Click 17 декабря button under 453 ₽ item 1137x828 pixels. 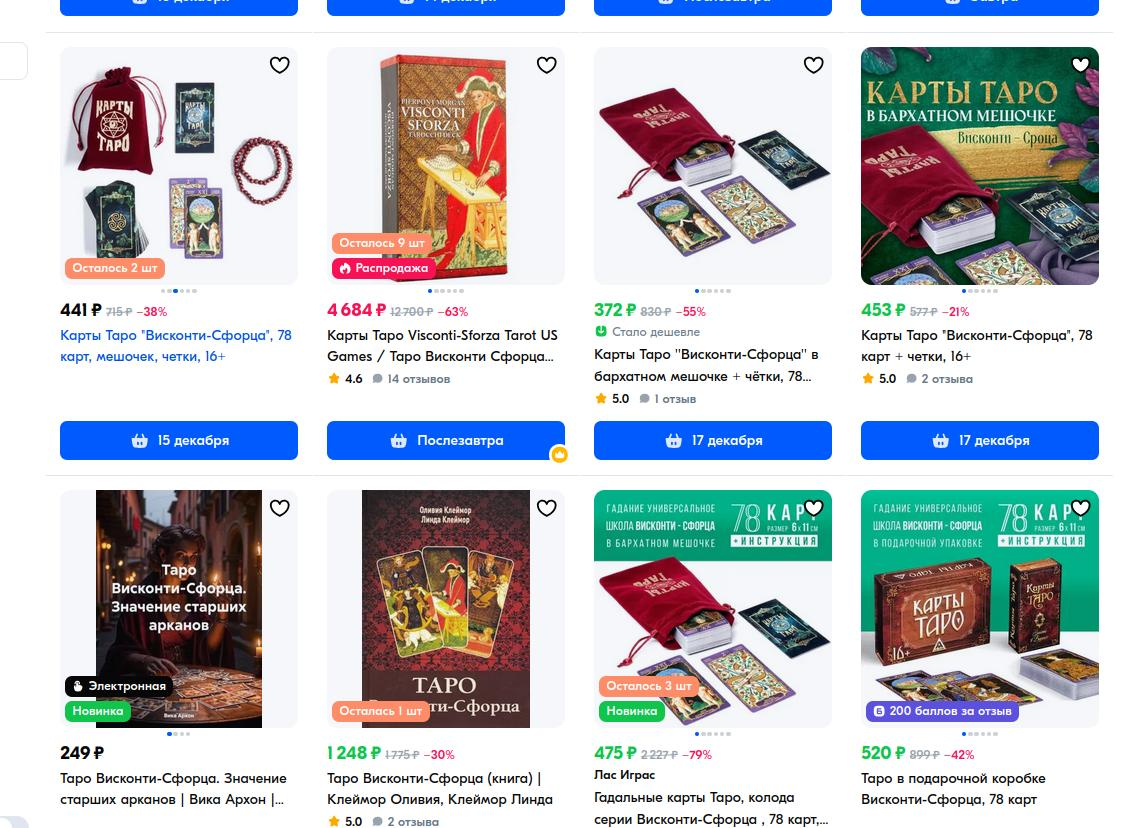[980, 440]
